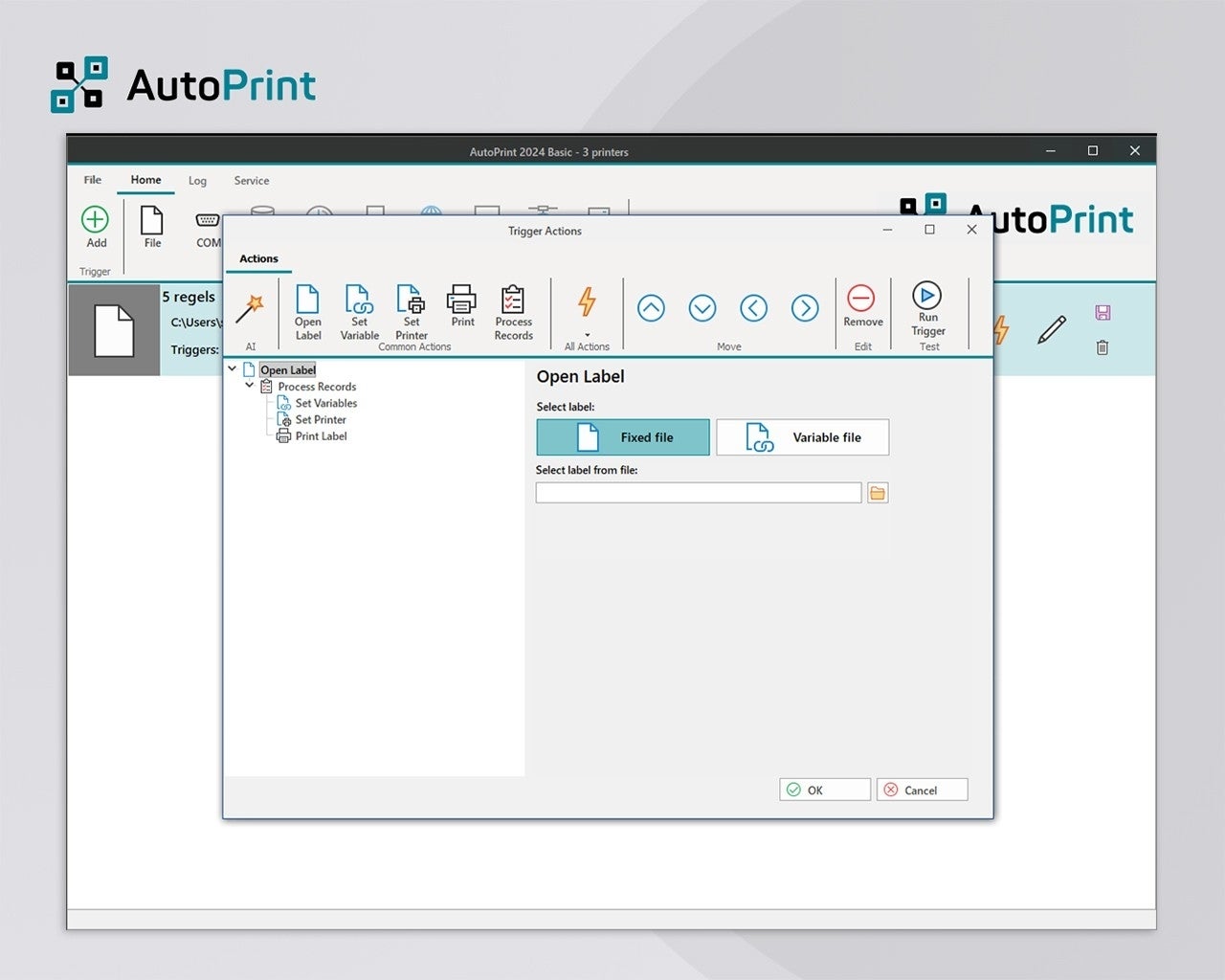The height and width of the screenshot is (980, 1225).
Task: Move the action up with the arrow
Action: 651,308
